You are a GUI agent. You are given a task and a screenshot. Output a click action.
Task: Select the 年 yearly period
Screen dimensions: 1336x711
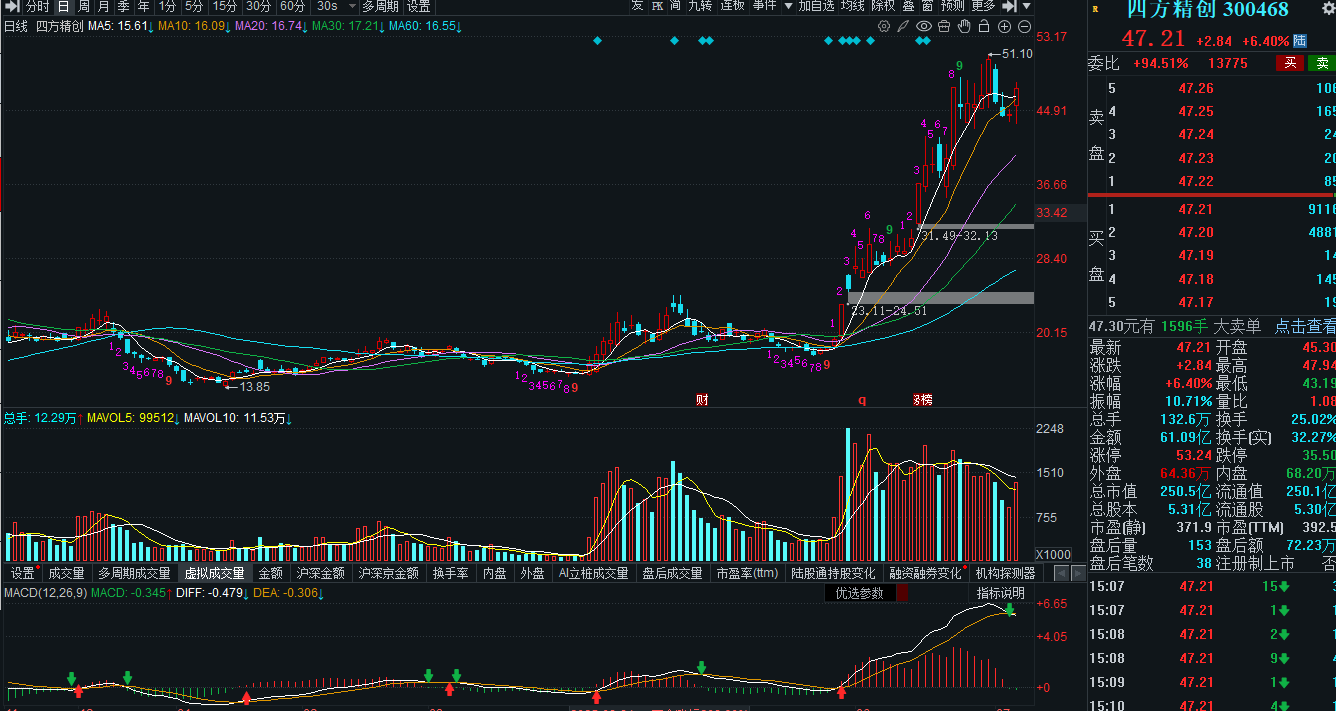tap(144, 6)
